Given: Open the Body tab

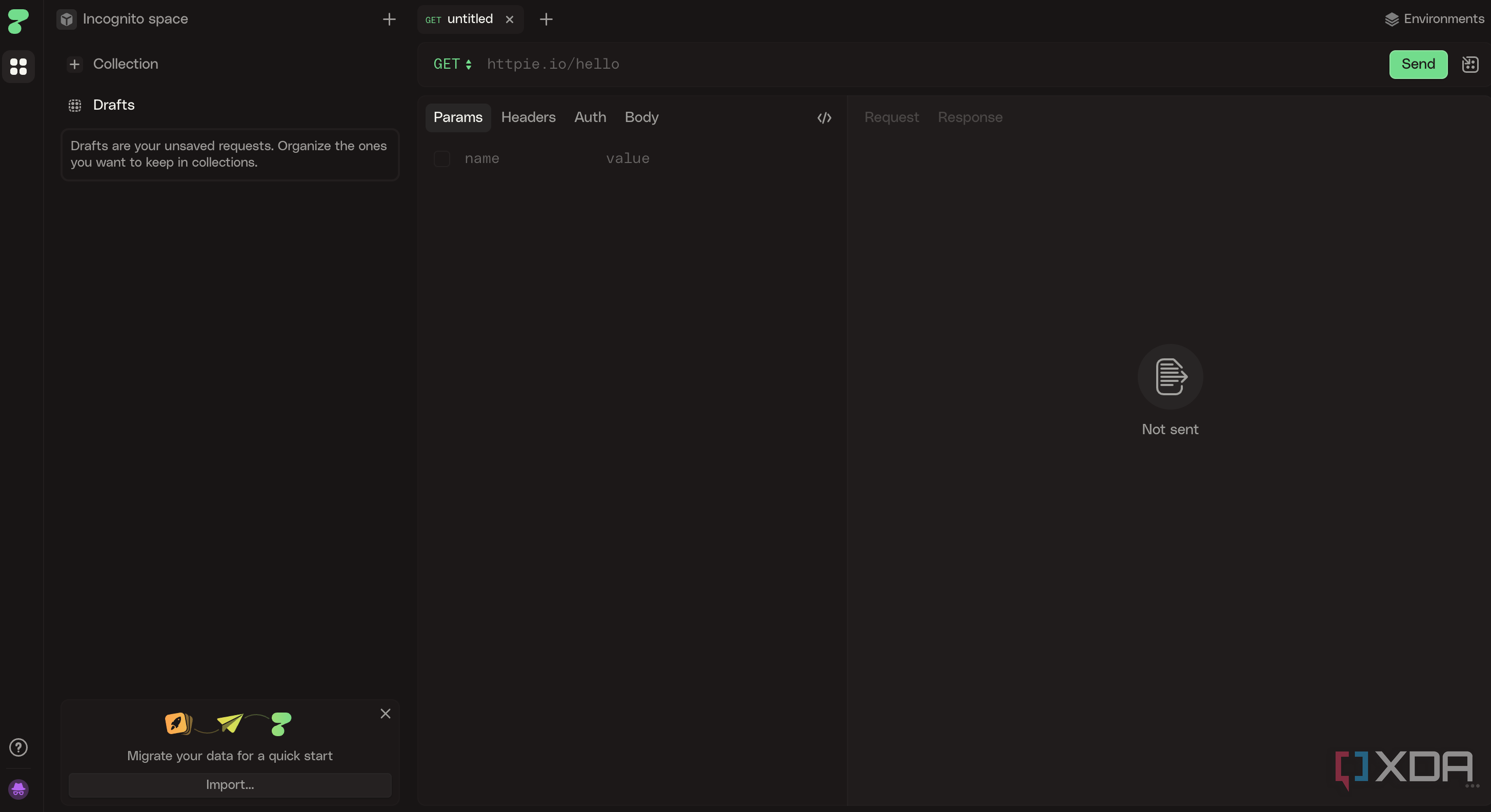Looking at the screenshot, I should point(641,117).
